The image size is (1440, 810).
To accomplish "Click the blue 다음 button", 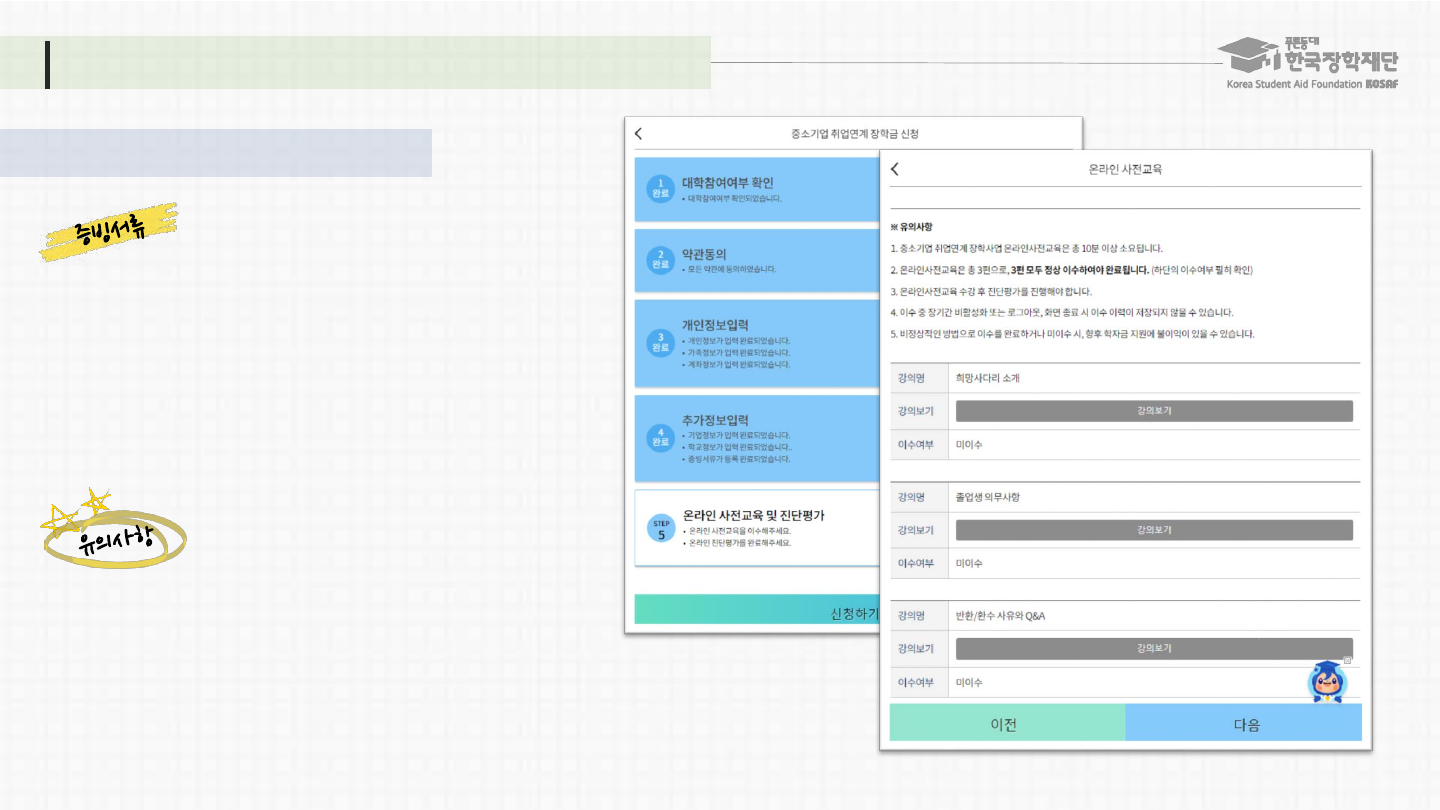I will click(x=1245, y=723).
